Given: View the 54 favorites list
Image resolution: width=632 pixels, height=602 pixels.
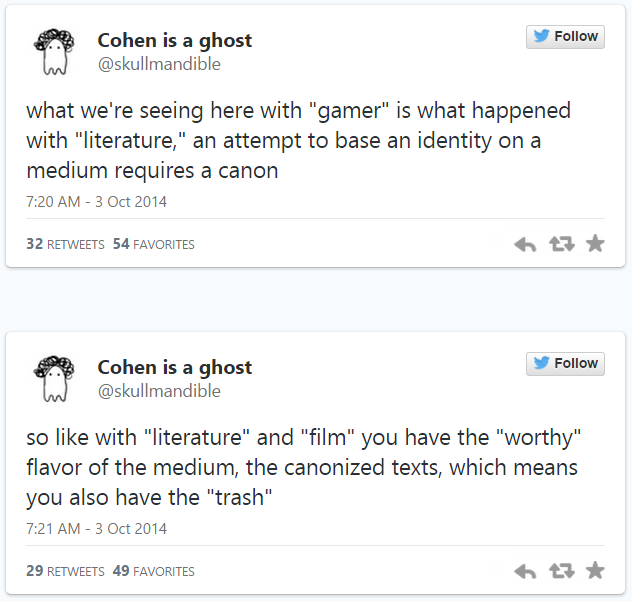Looking at the screenshot, I should pyautogui.click(x=154, y=244).
